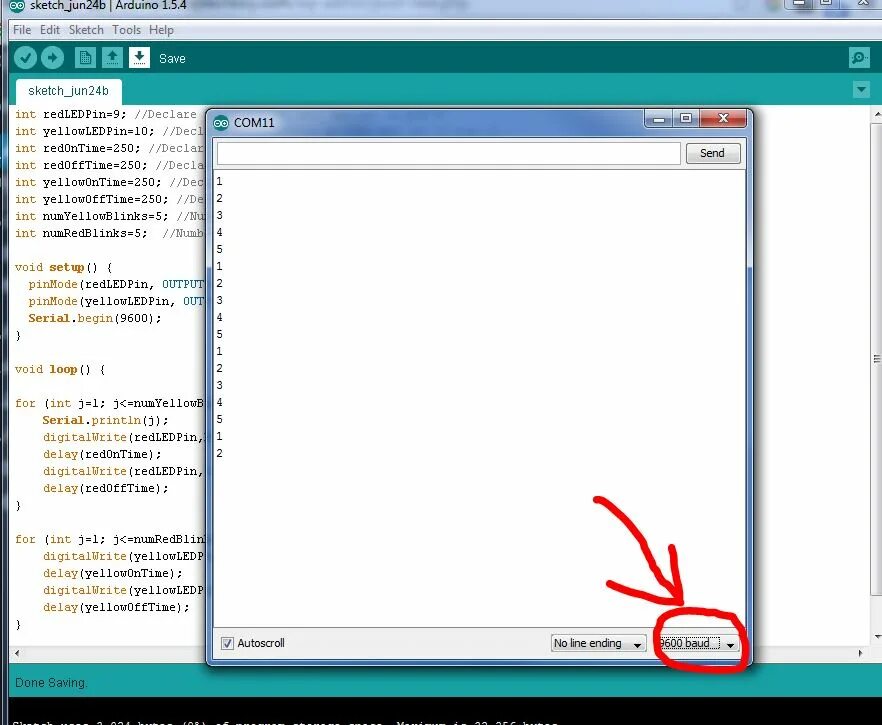Click the delay(redOnTime); line
Viewport: 882px width, 725px height.
click(102, 454)
